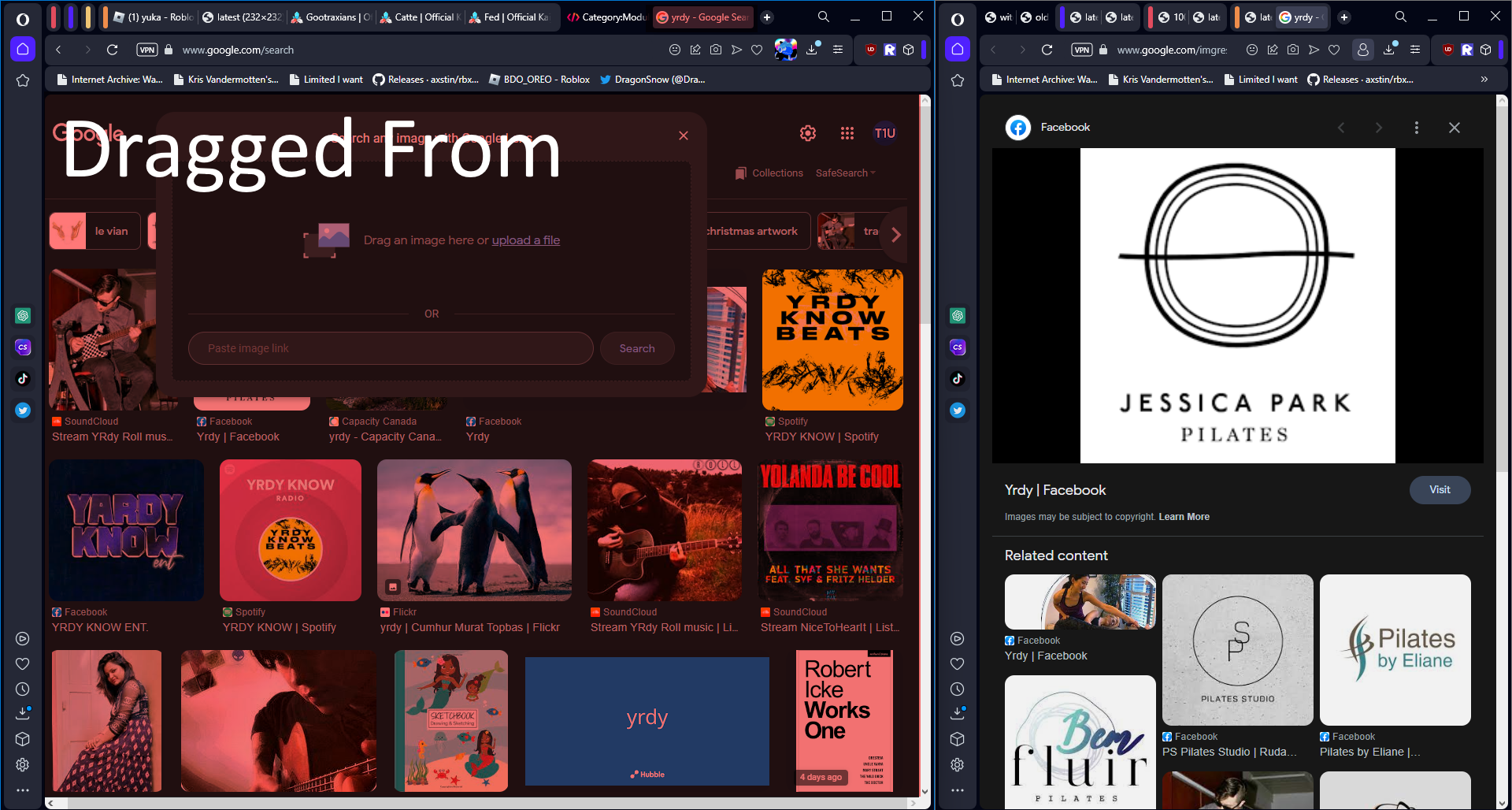Image resolution: width=1512 pixels, height=810 pixels.
Task: Go to previous image in preview panel
Action: (x=1341, y=128)
